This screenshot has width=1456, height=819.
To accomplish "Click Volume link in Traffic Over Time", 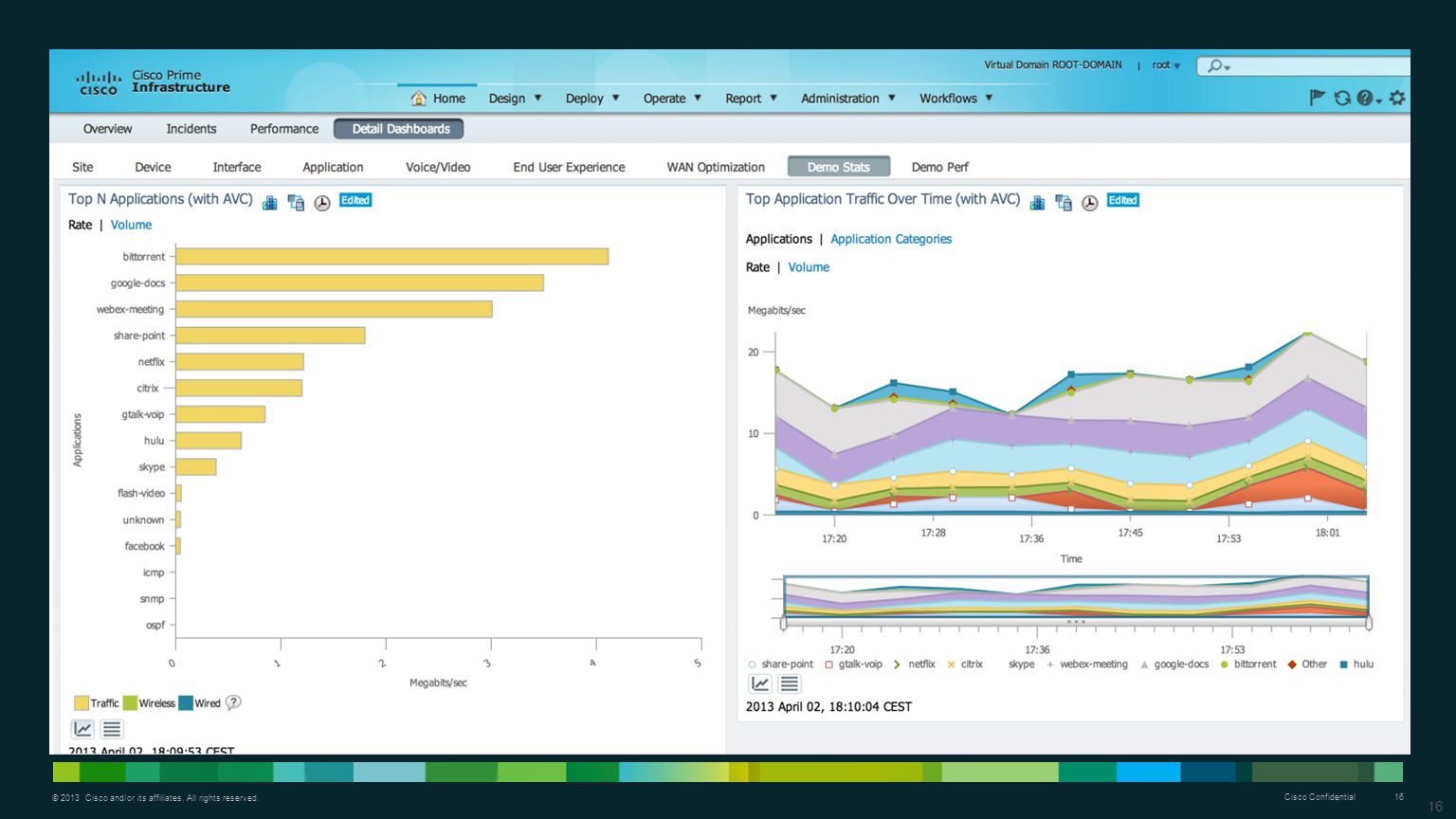I will coord(809,267).
